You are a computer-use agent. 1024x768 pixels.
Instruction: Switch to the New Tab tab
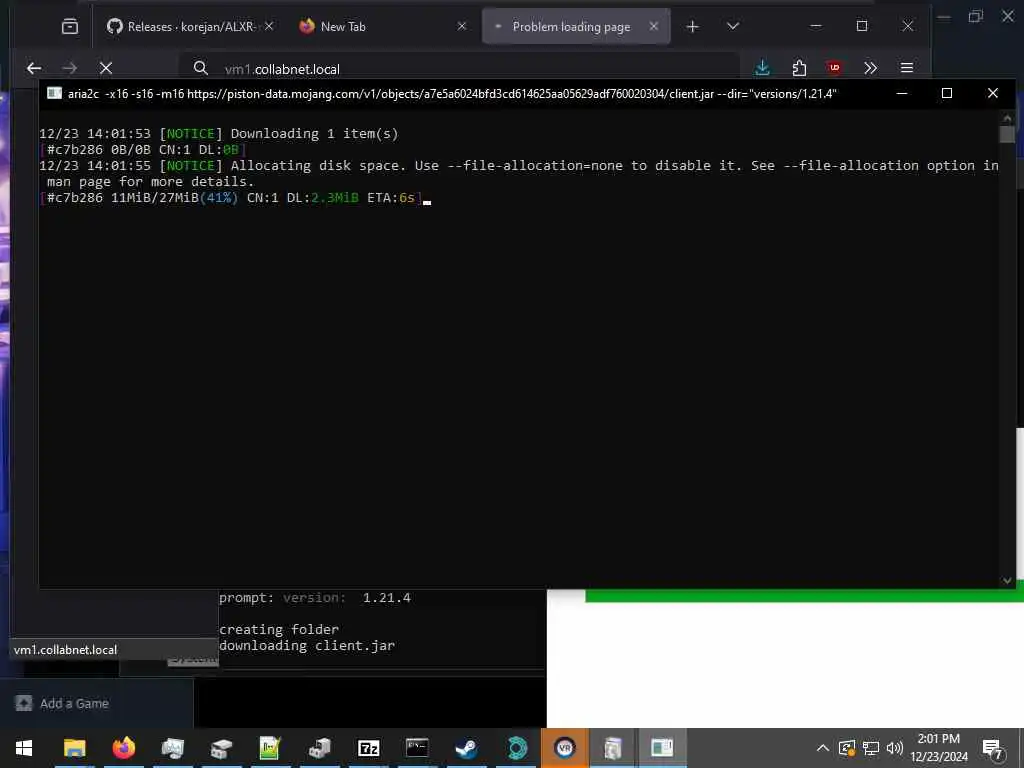click(382, 26)
